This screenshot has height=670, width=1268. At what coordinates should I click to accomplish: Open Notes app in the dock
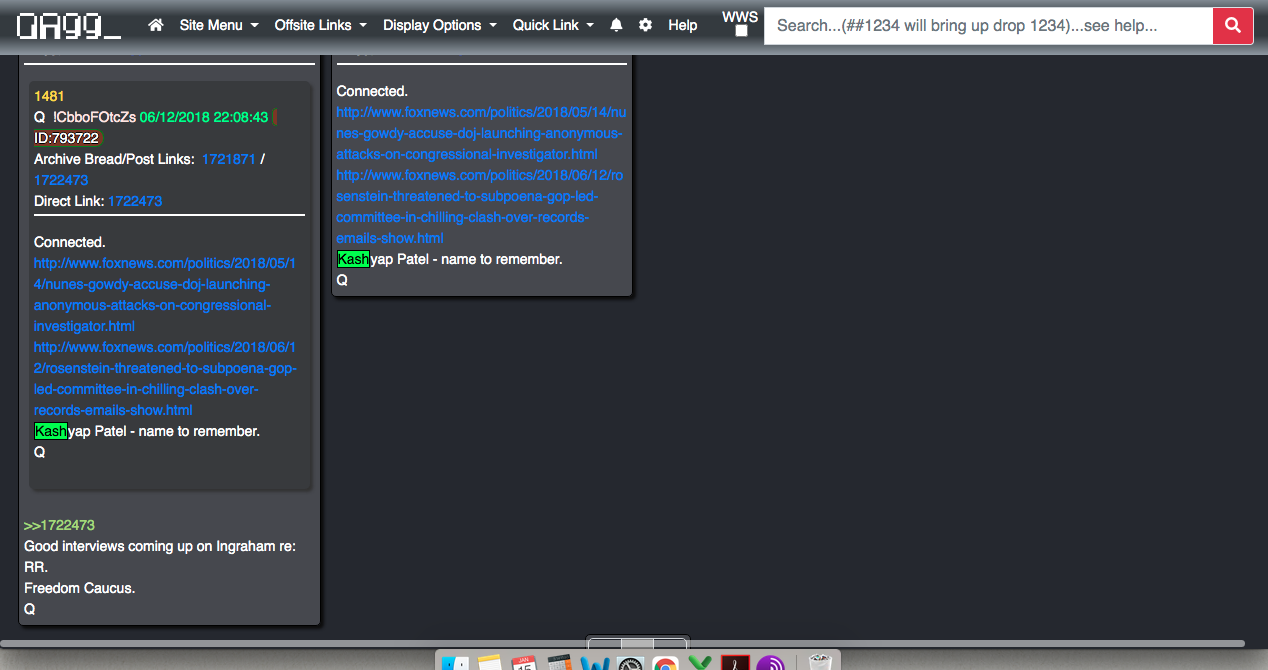pyautogui.click(x=489, y=664)
